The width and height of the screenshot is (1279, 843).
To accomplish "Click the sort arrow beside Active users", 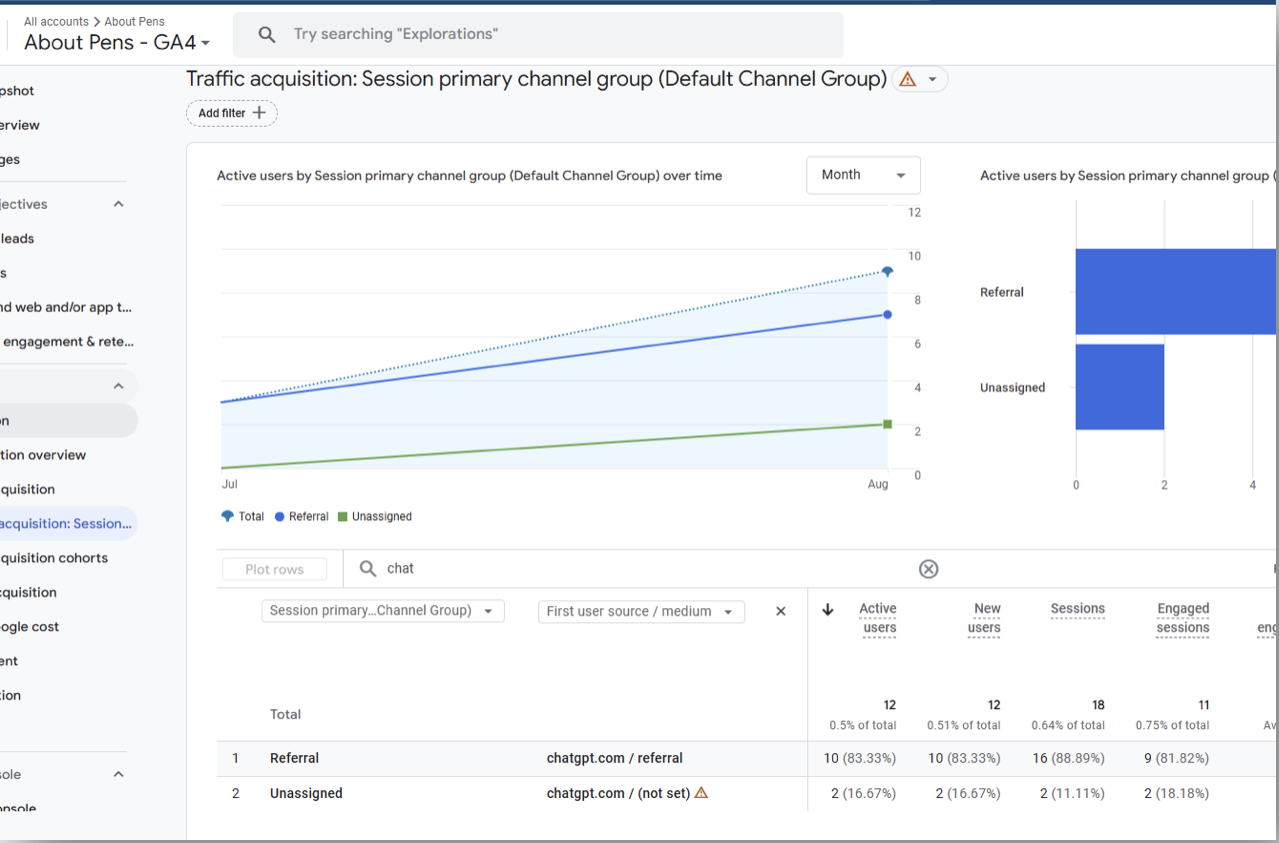I will click(x=828, y=610).
